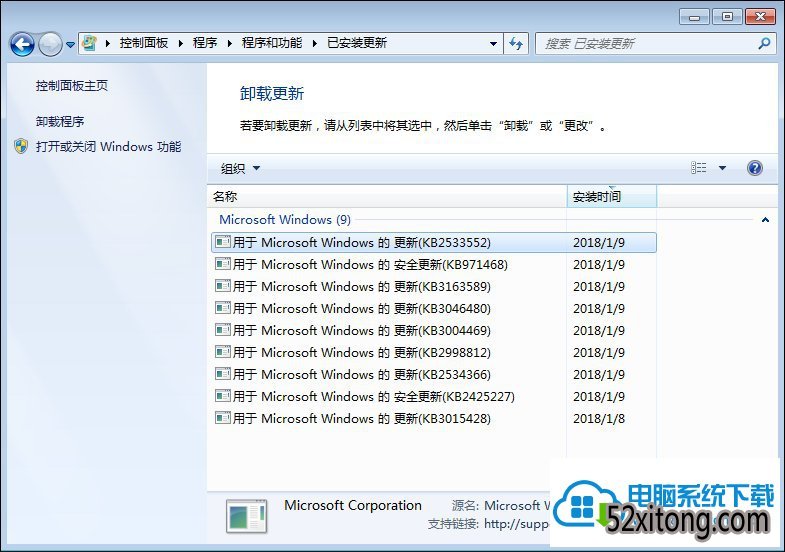Click Microsoft Corporation text in details pane
The image size is (785, 552).
tap(353, 505)
